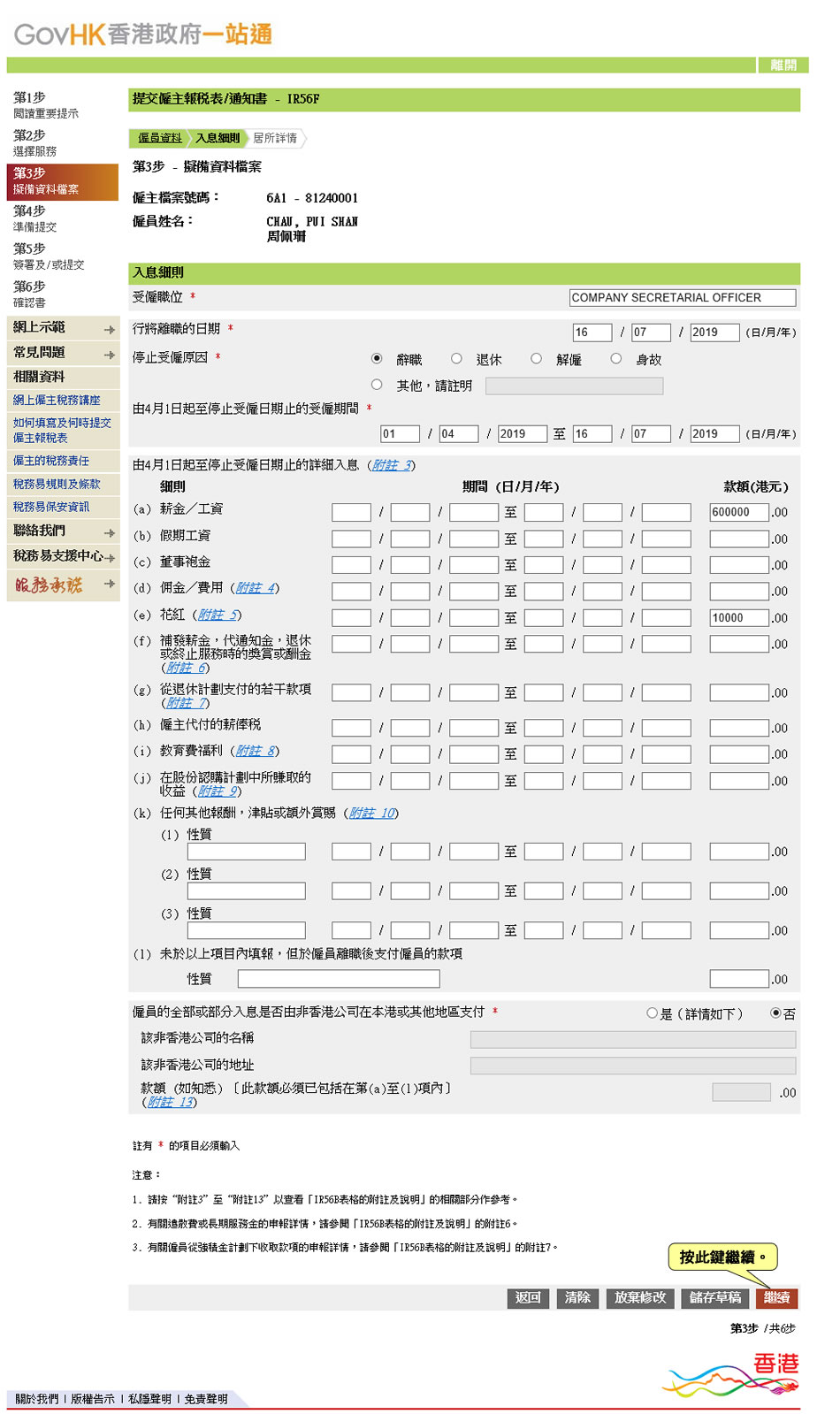Open the 附註 9 link

pos(218,791)
